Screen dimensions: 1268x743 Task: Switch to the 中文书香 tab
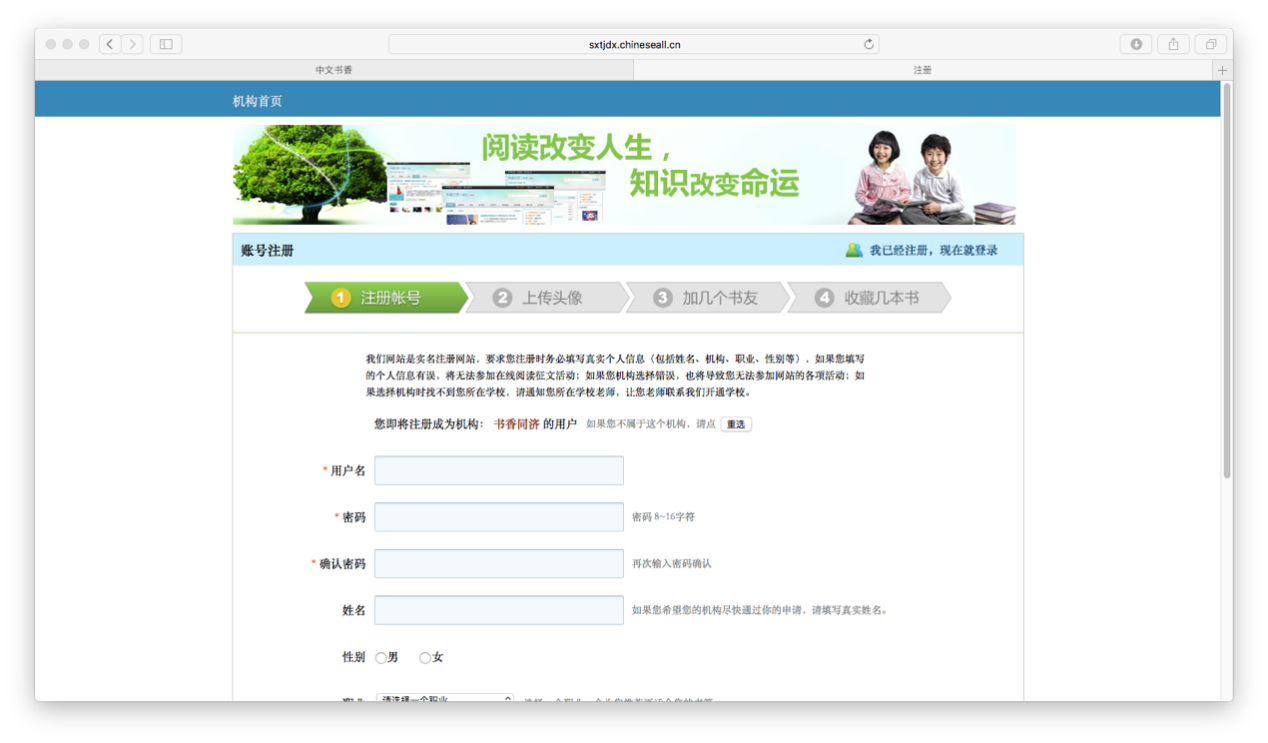334,70
